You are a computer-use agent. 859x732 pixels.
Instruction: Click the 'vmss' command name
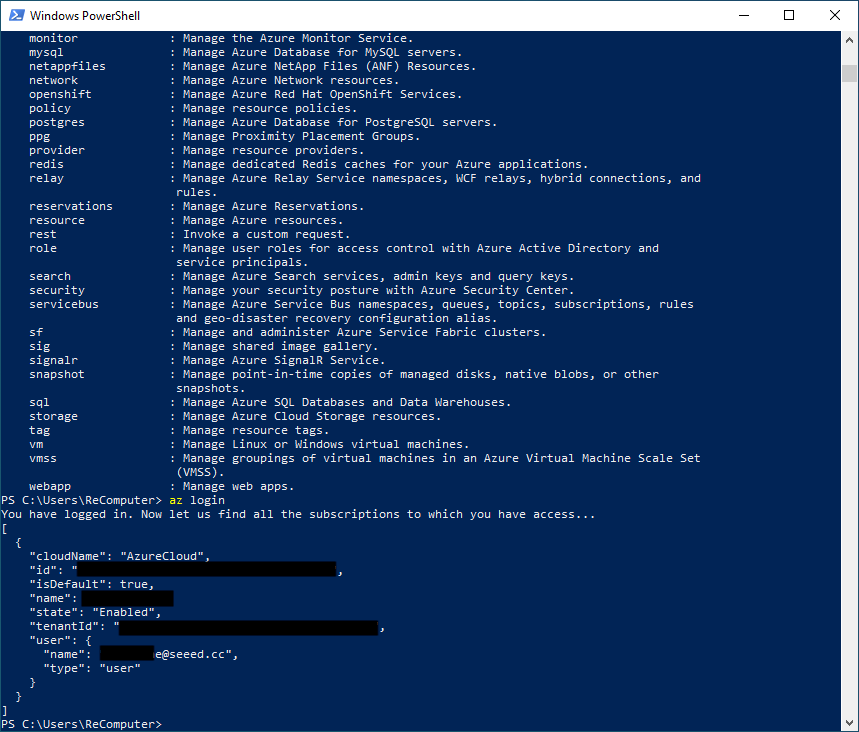pyautogui.click(x=43, y=458)
